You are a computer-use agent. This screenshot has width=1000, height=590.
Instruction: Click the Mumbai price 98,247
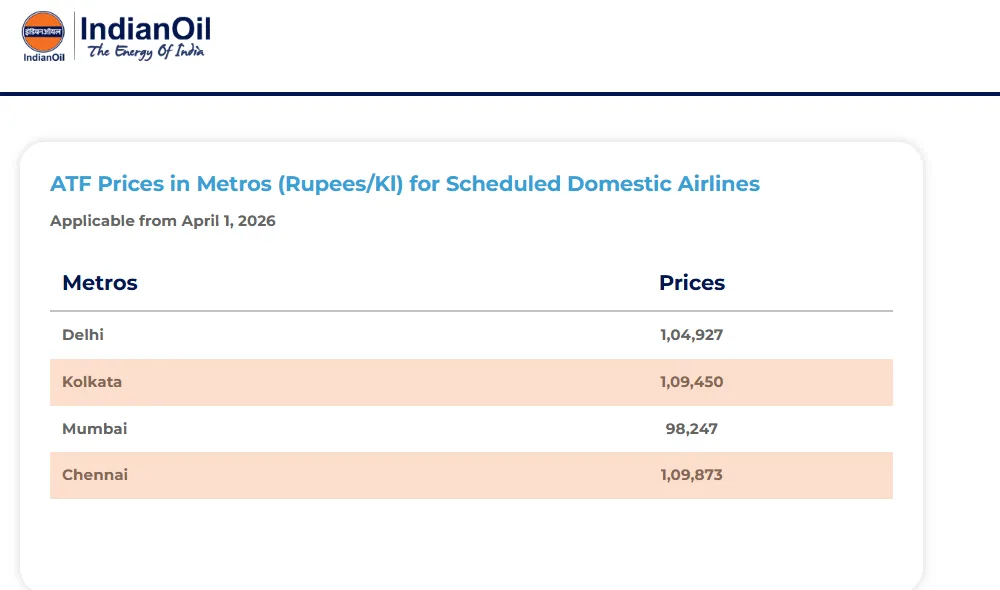click(x=691, y=429)
